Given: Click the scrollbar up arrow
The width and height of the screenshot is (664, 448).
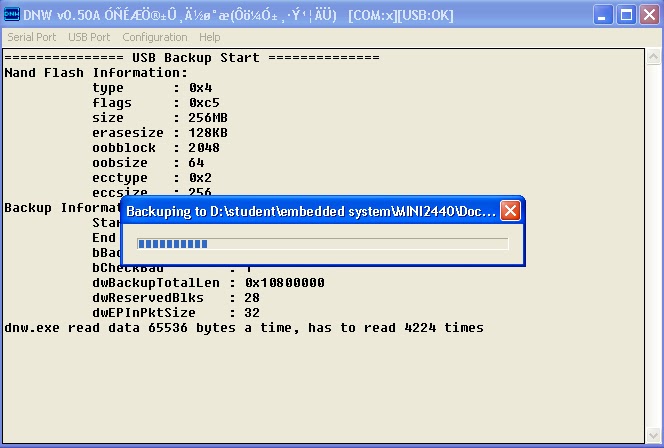Looking at the screenshot, I should click(653, 56).
